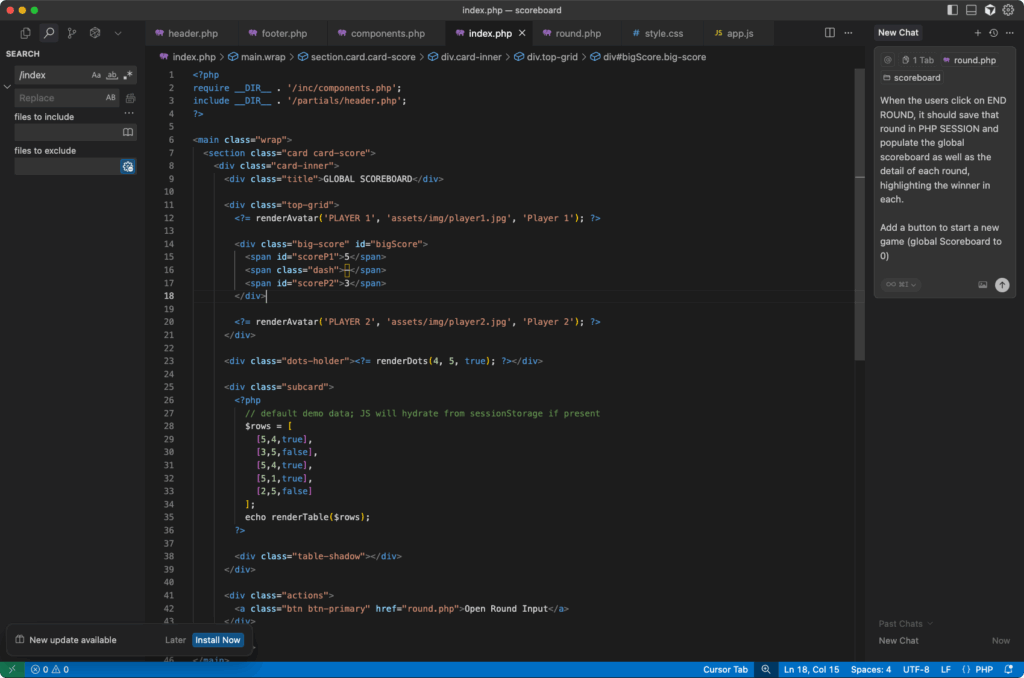This screenshot has width=1024, height=678.
Task: Open the Explorer files view icon
Action: [25, 33]
